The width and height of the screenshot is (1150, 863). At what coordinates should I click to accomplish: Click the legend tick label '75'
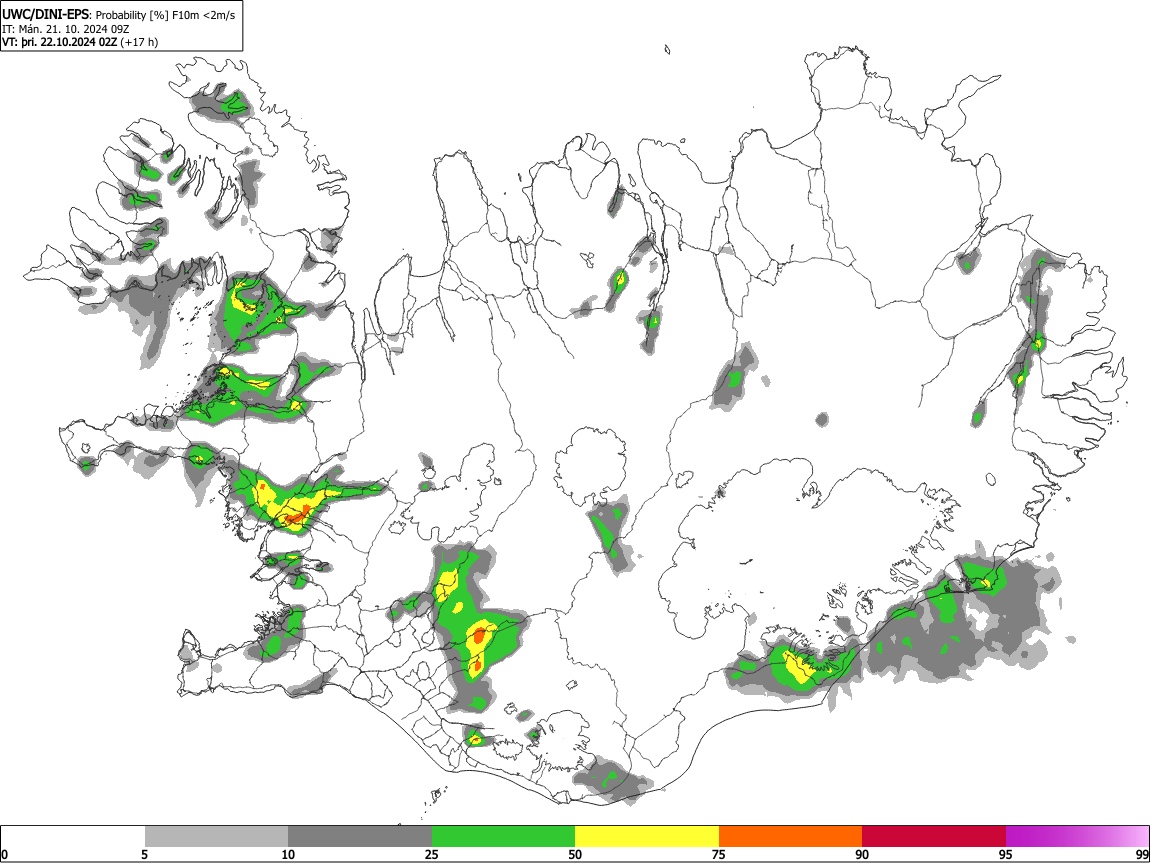coord(718,854)
